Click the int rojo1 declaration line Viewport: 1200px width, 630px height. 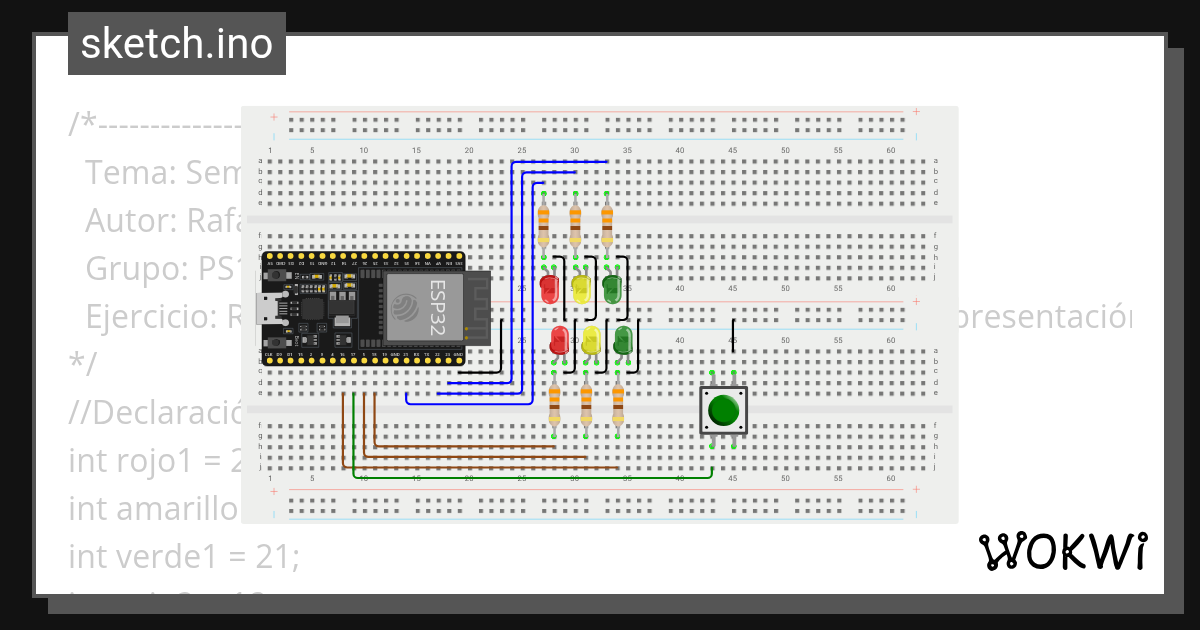(x=150, y=461)
